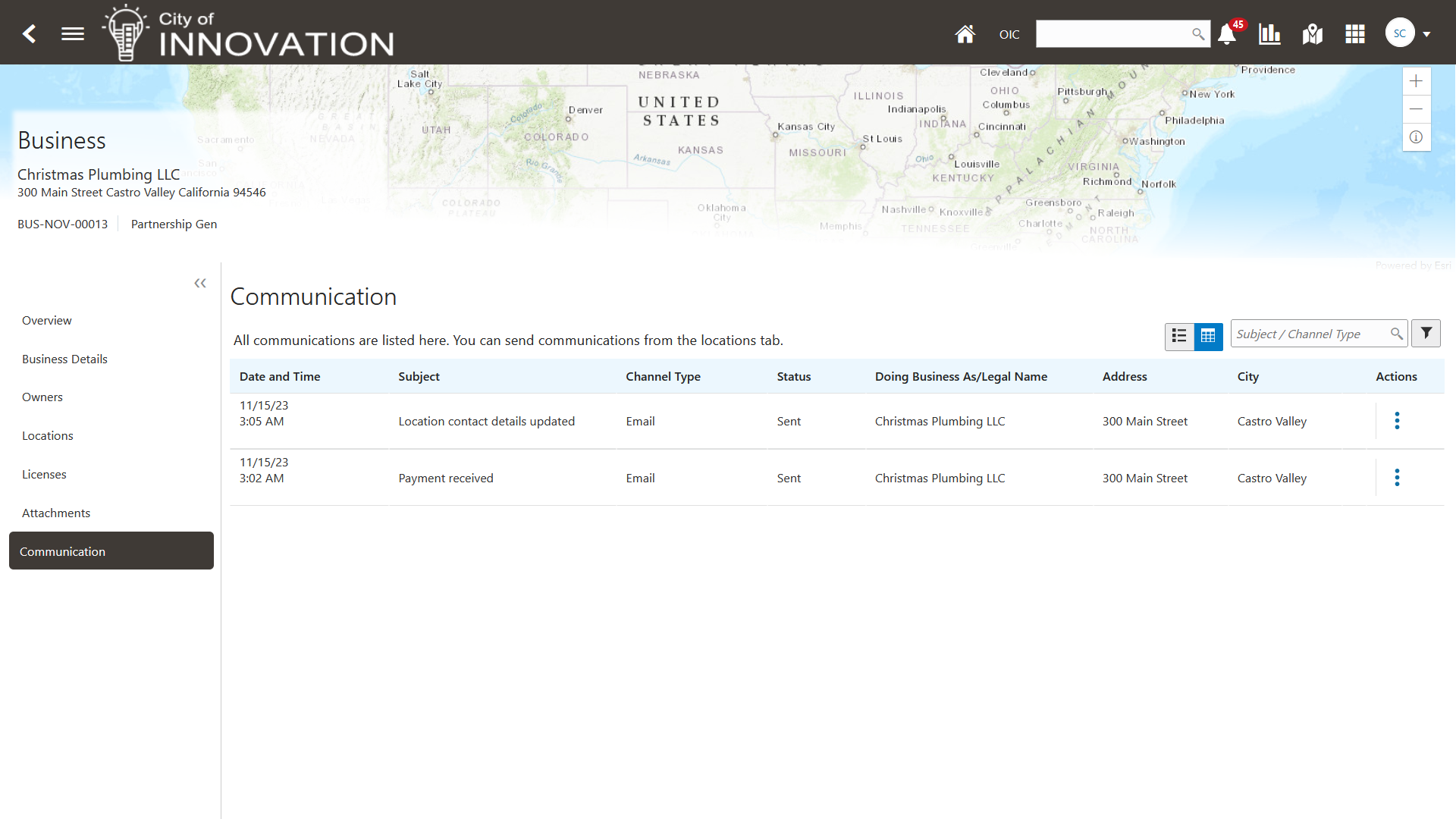Open the filter options for communications

(1426, 333)
